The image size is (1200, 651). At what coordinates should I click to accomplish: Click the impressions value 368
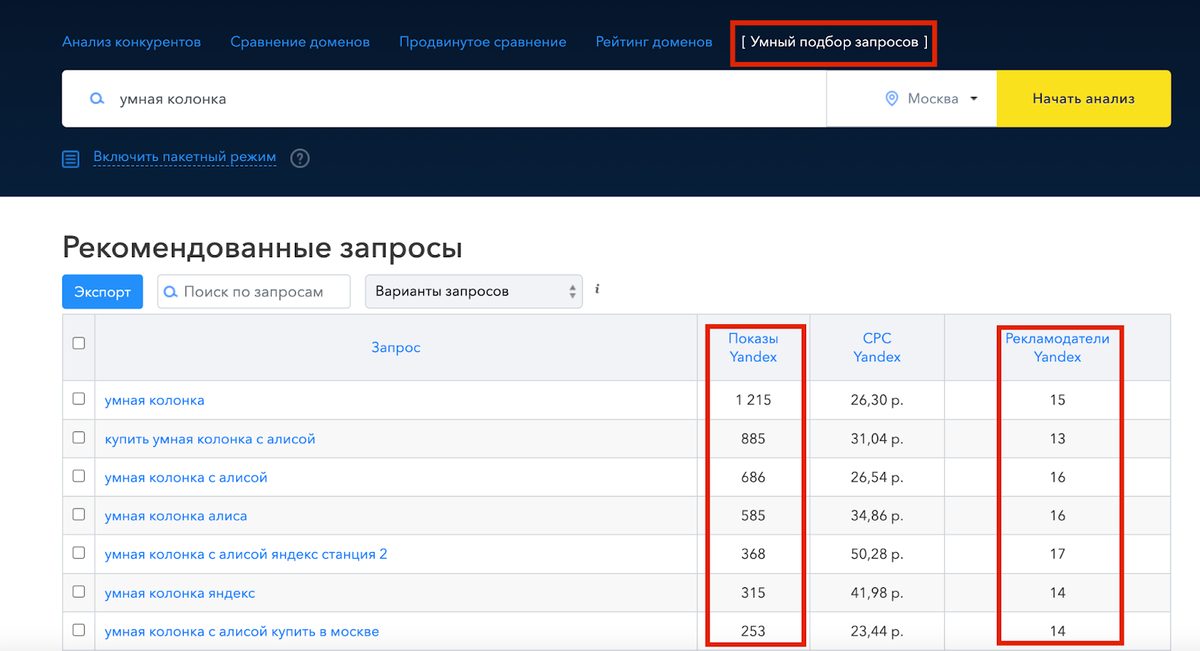[x=753, y=554]
